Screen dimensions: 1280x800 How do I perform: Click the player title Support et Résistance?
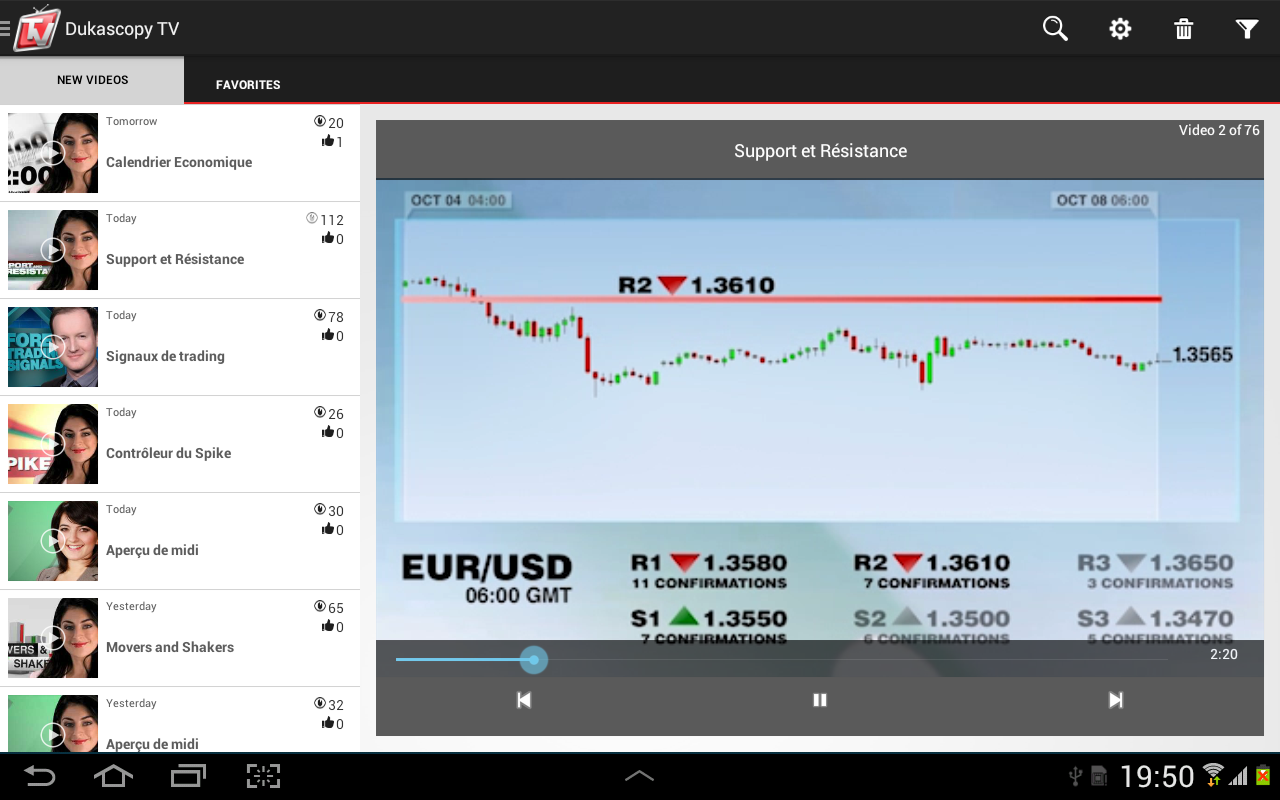[x=820, y=151]
